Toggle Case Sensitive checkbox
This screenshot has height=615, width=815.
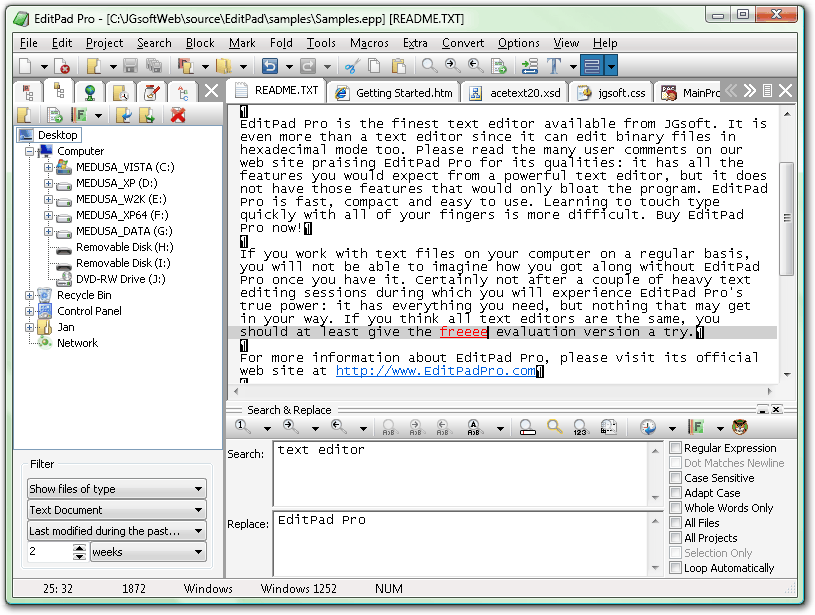675,478
